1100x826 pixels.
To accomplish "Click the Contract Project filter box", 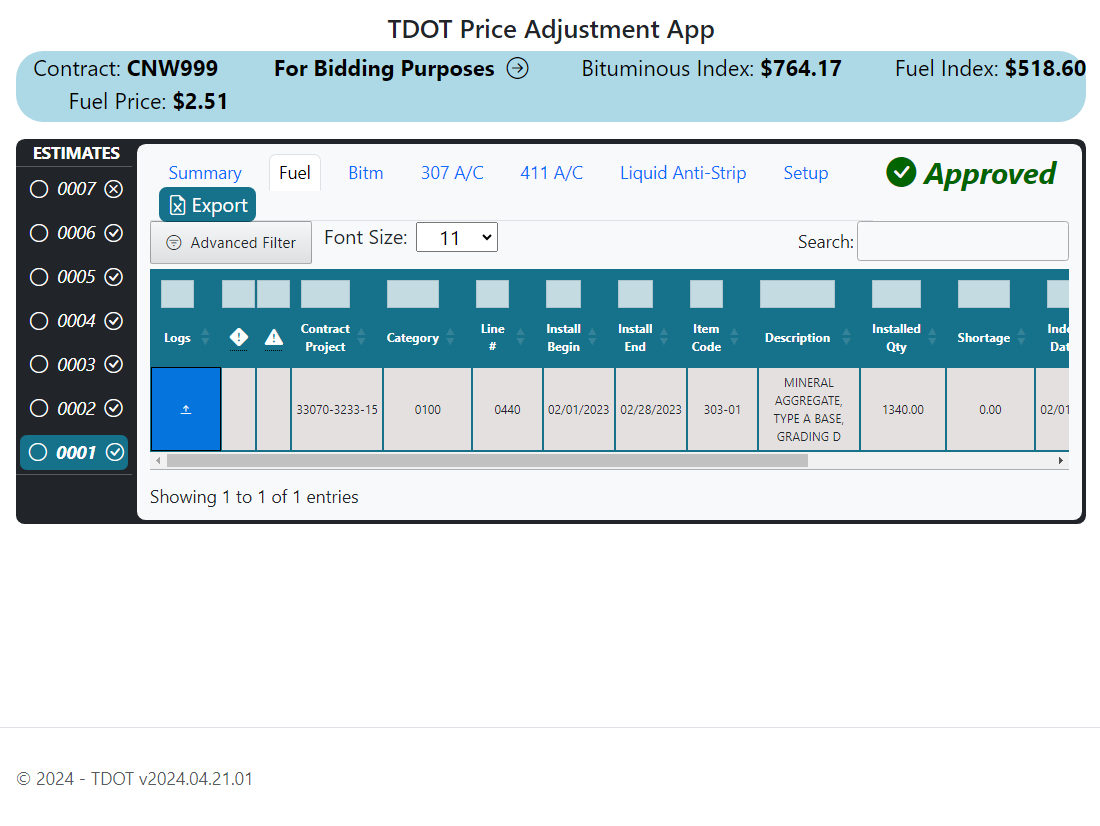I will 326,294.
